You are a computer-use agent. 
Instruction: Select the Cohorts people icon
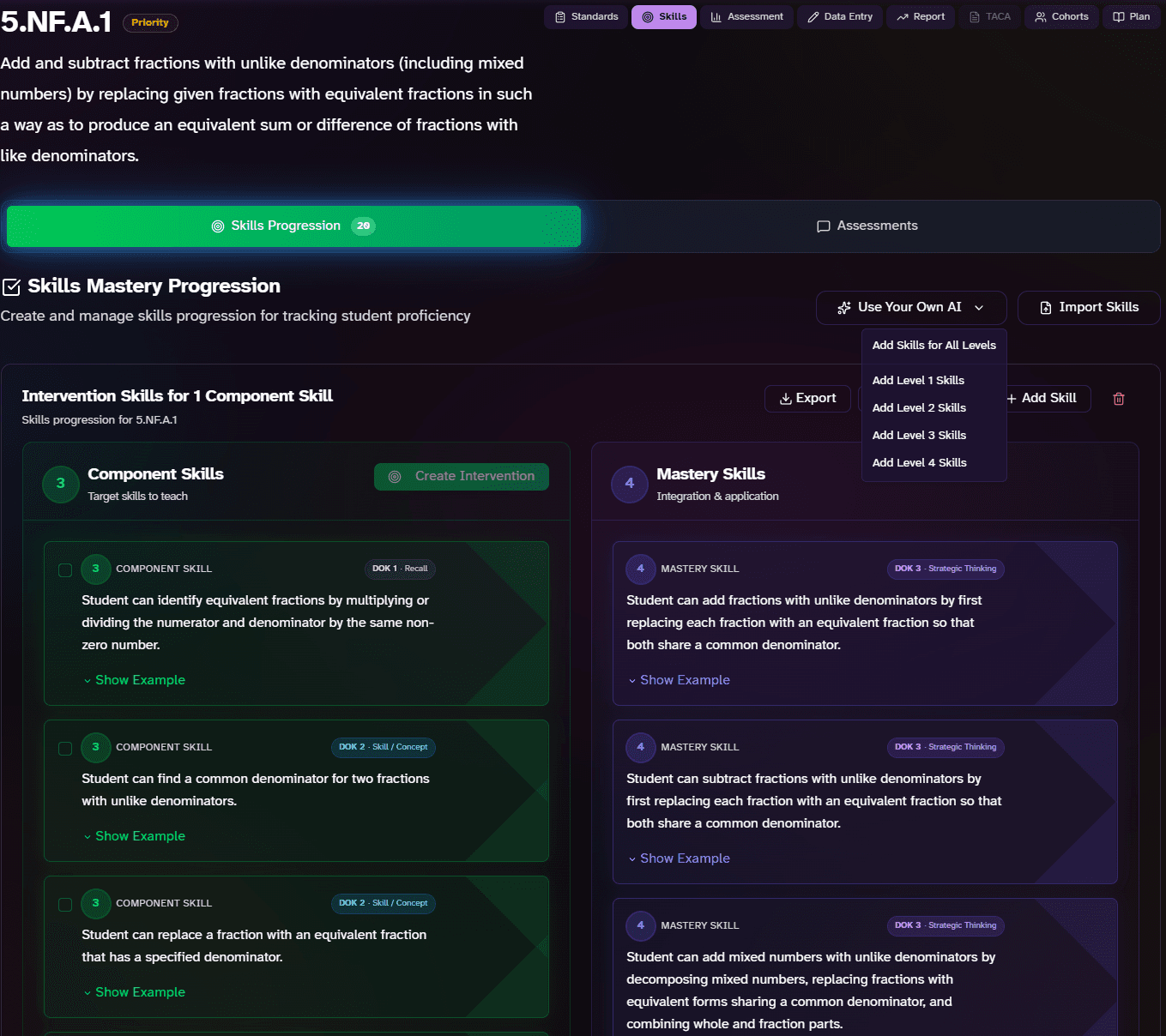[x=1041, y=17]
